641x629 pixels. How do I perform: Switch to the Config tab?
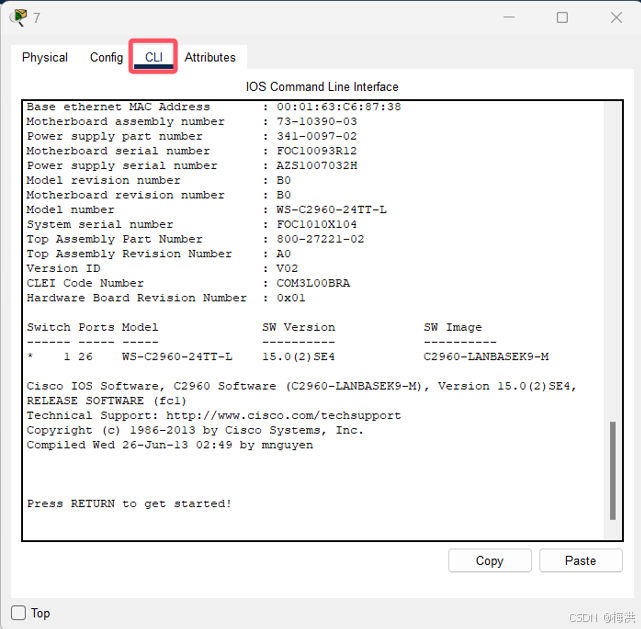click(x=106, y=57)
